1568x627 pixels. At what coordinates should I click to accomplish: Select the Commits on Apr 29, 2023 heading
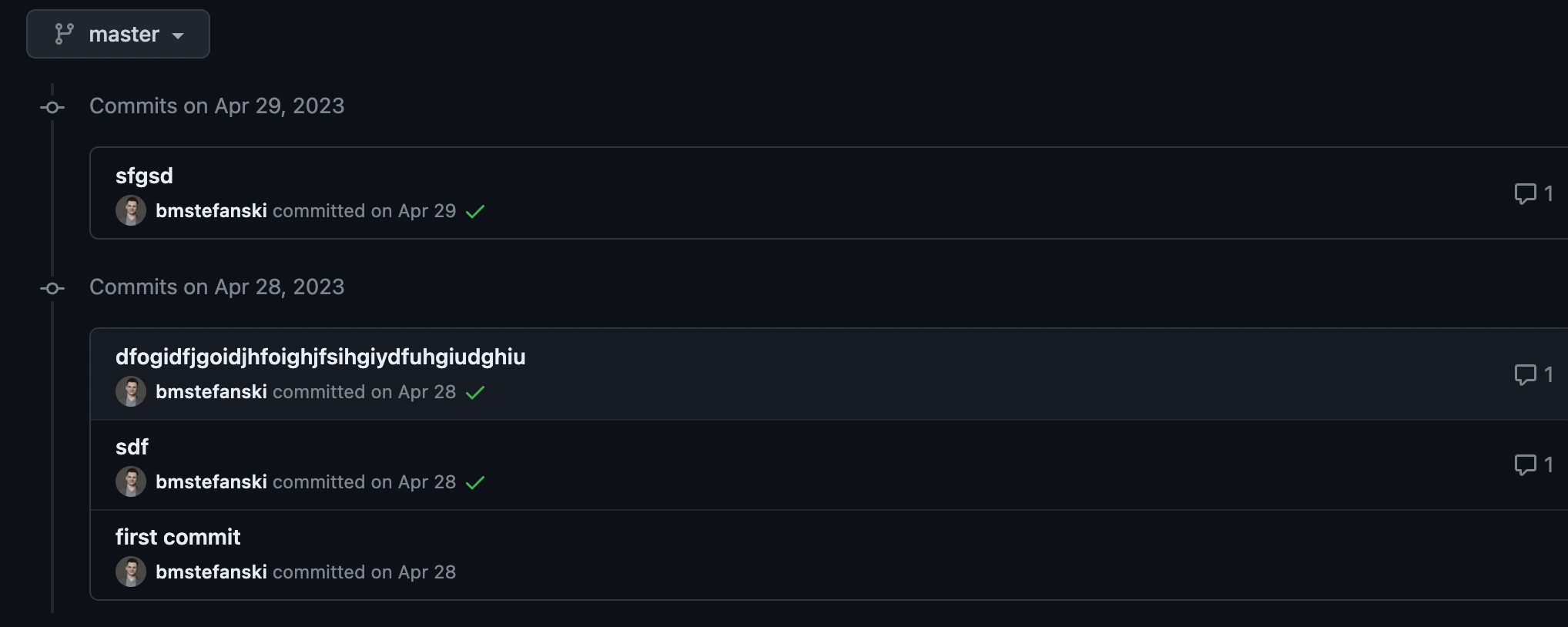[x=217, y=106]
